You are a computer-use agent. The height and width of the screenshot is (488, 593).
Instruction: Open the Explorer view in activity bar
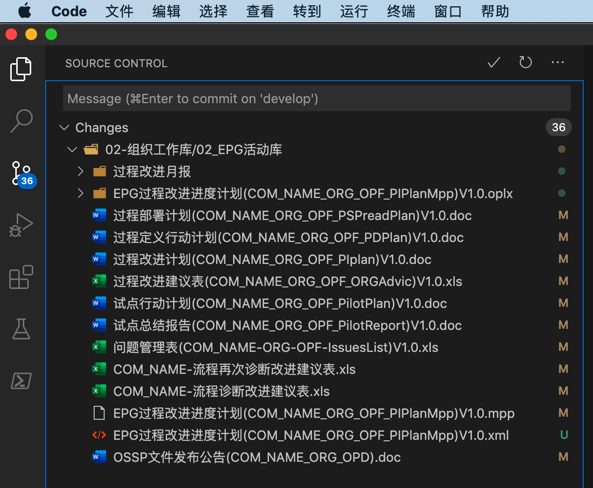pos(21,69)
